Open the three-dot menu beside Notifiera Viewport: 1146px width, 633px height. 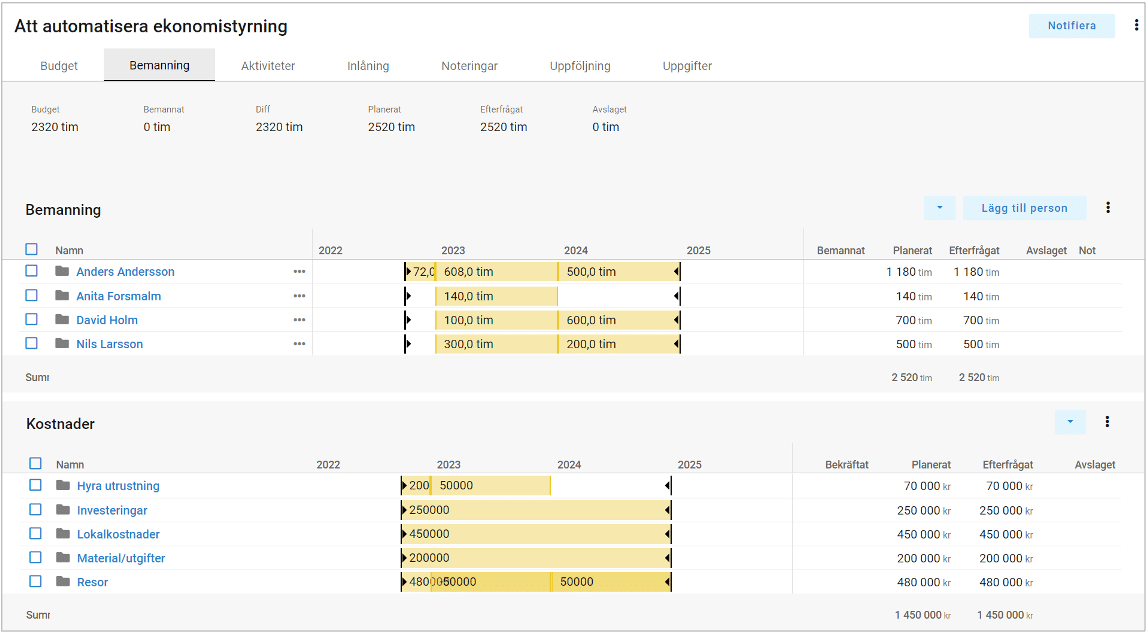tap(1136, 26)
